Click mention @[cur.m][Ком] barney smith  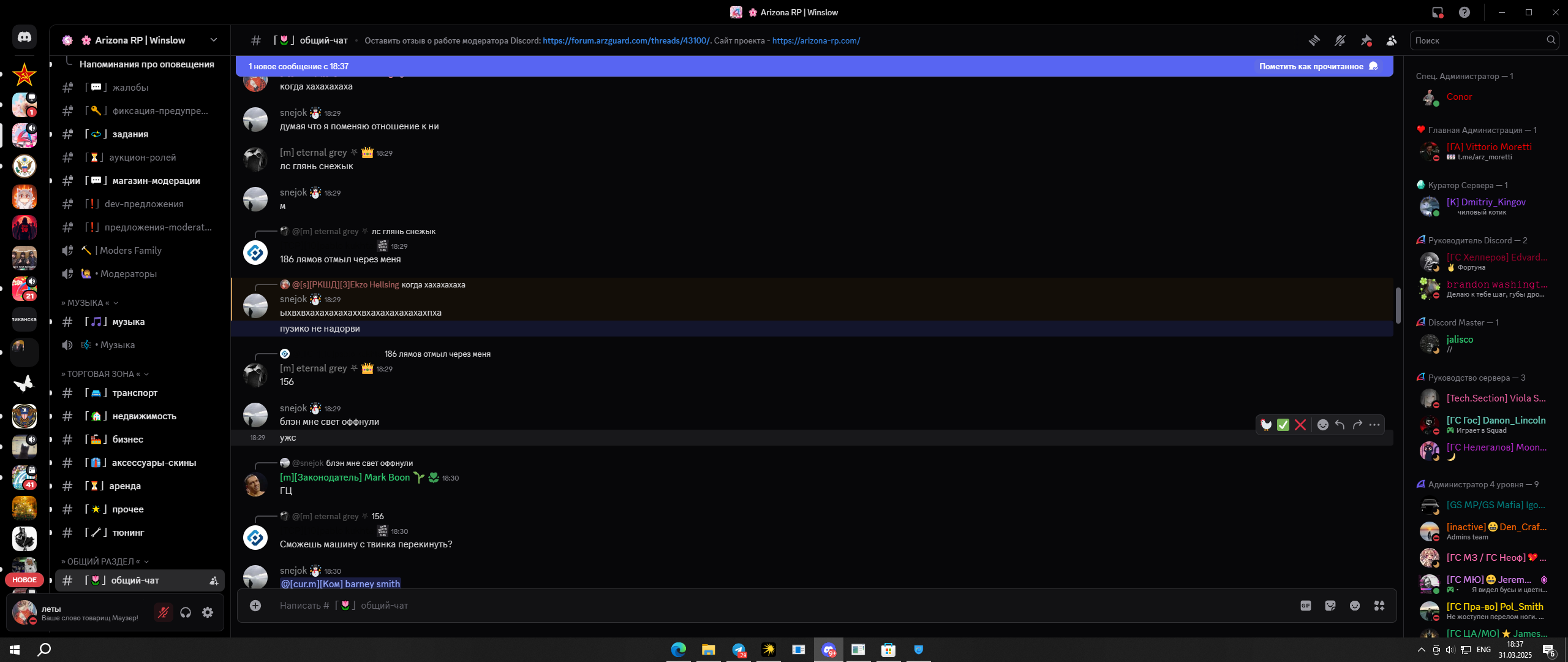pos(341,584)
